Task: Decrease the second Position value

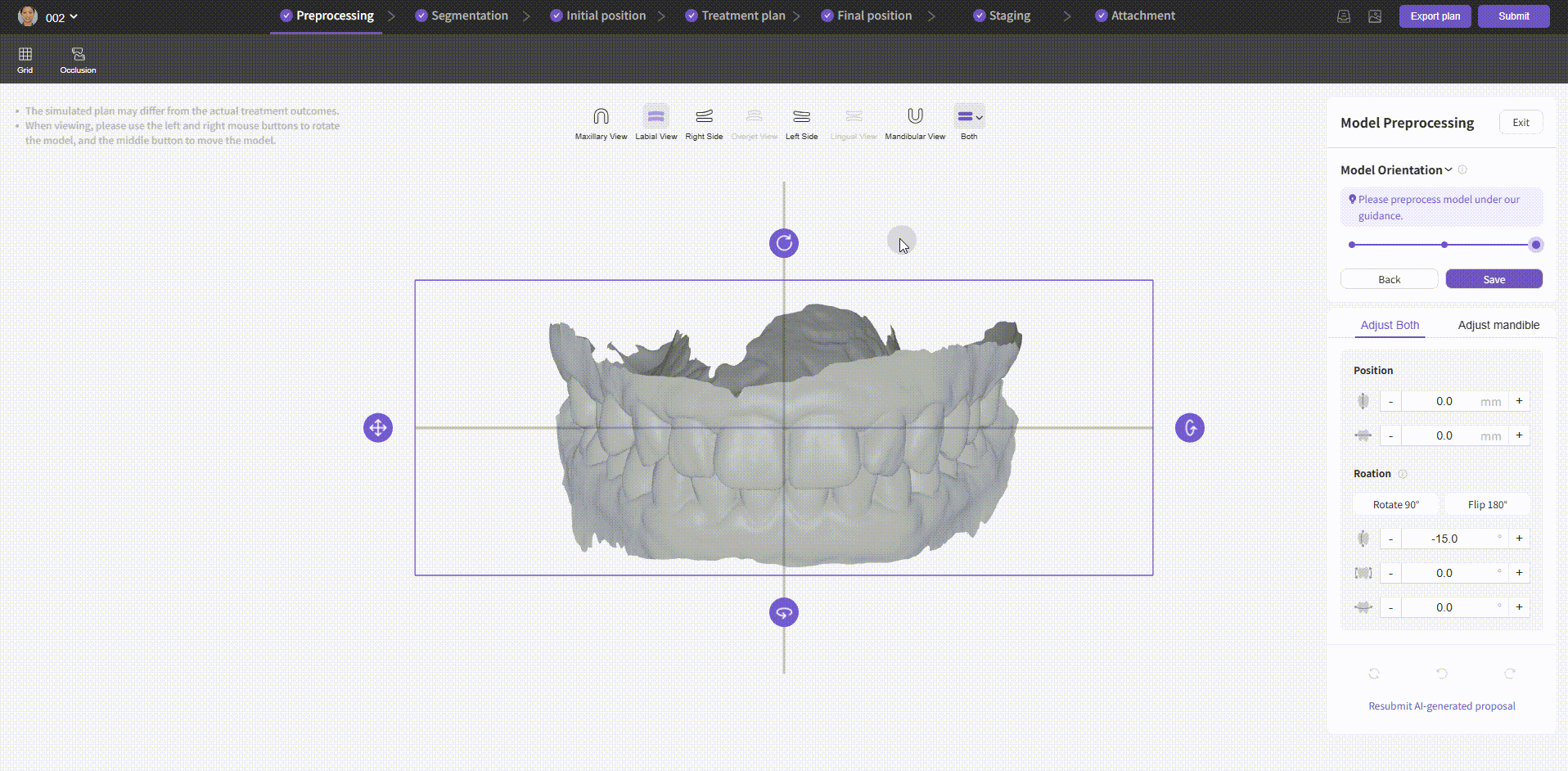Action: [x=1390, y=435]
